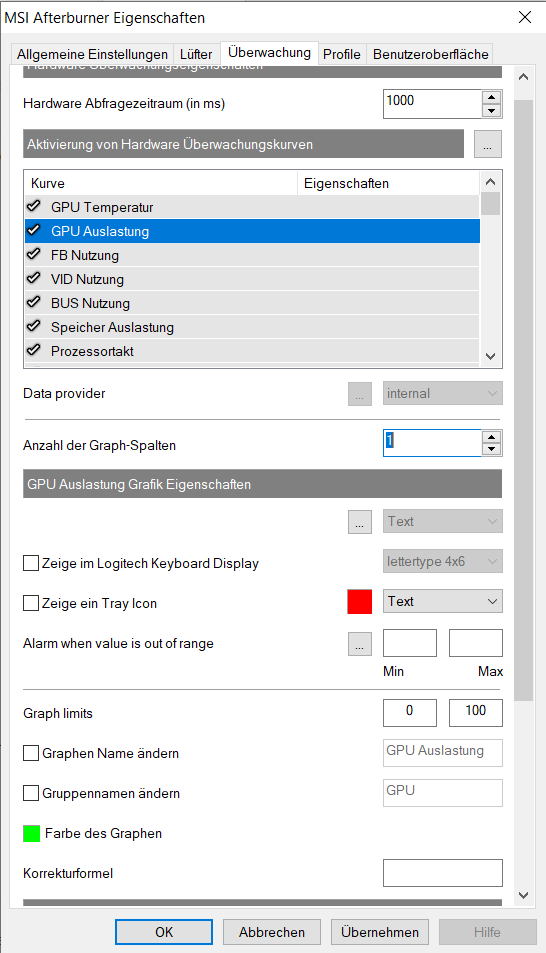Toggle the Speicher Auslastung checkmark

pos(34,326)
